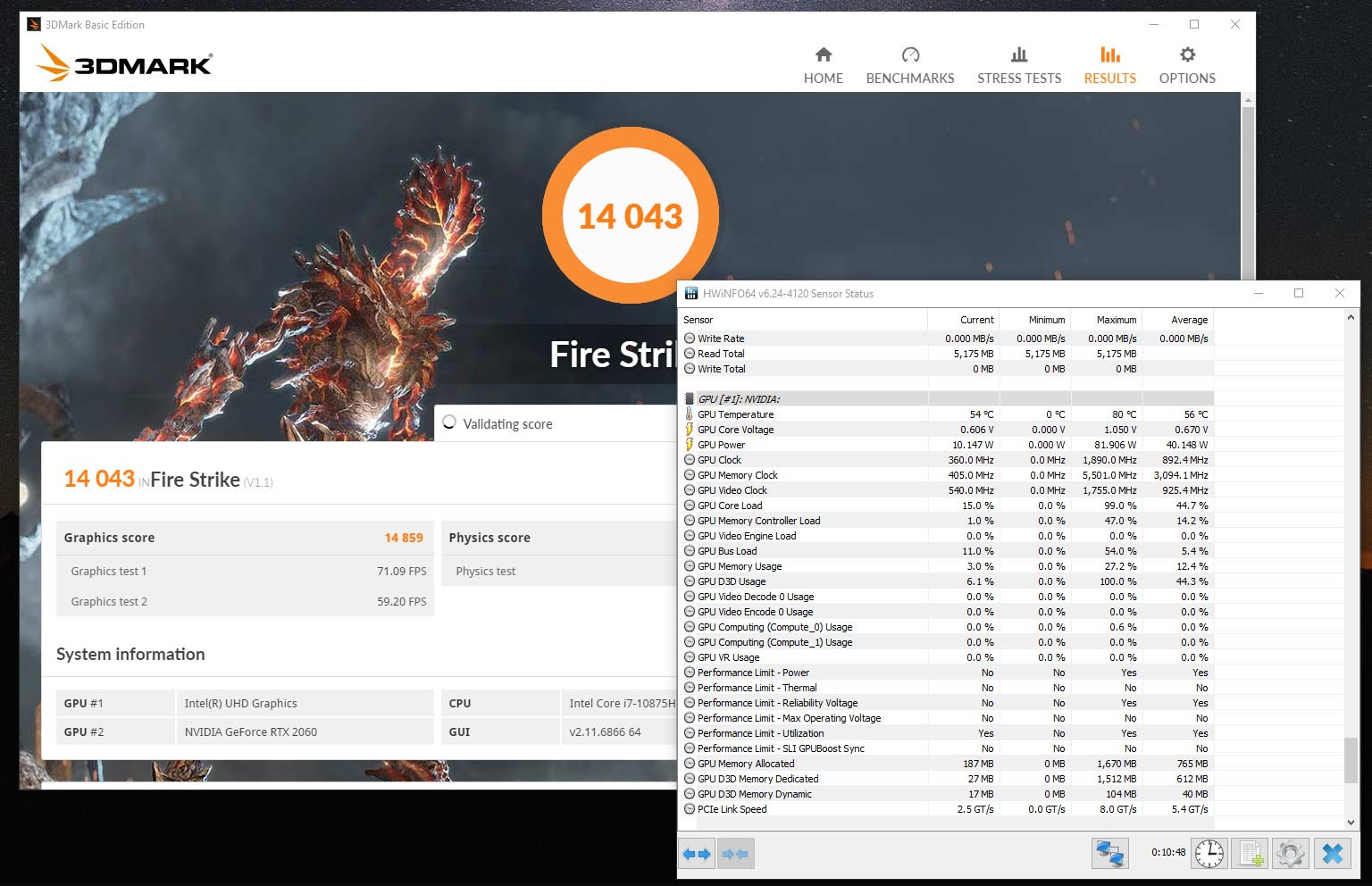Click the 14 043 score inside the orange circle

[630, 217]
